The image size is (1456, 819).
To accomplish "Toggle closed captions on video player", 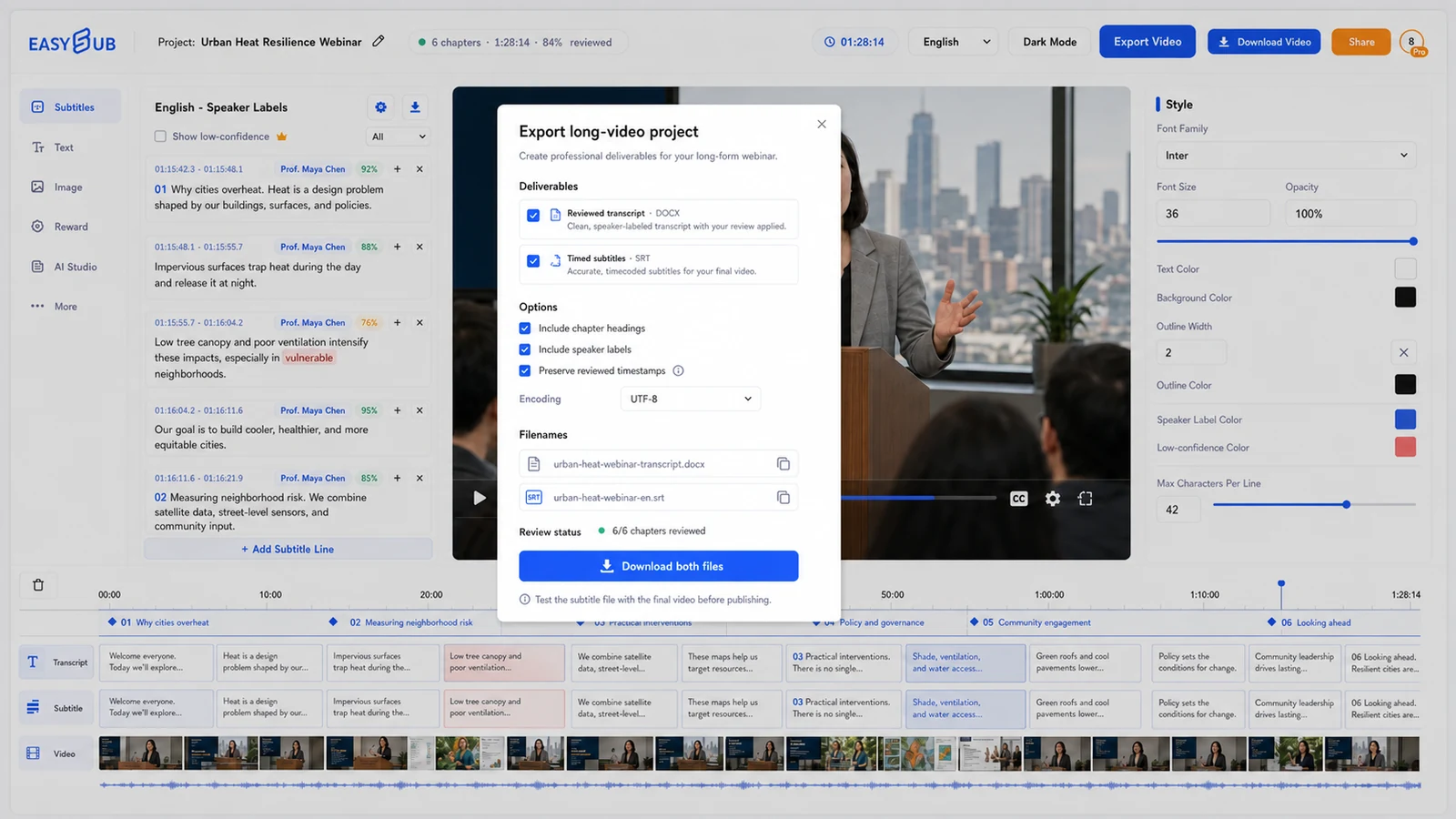I will [x=1018, y=499].
